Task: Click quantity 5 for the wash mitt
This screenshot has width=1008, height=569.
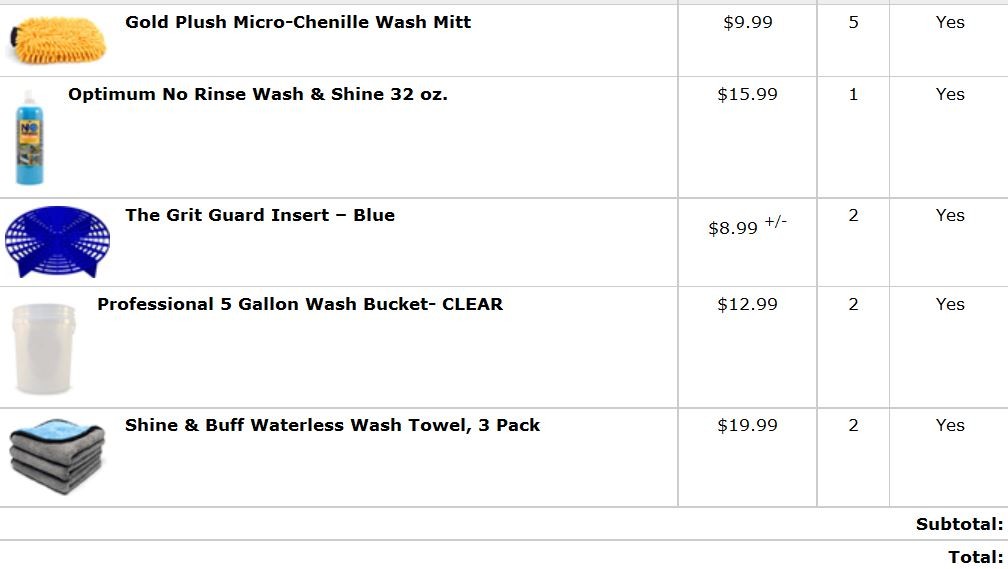Action: 853,23
